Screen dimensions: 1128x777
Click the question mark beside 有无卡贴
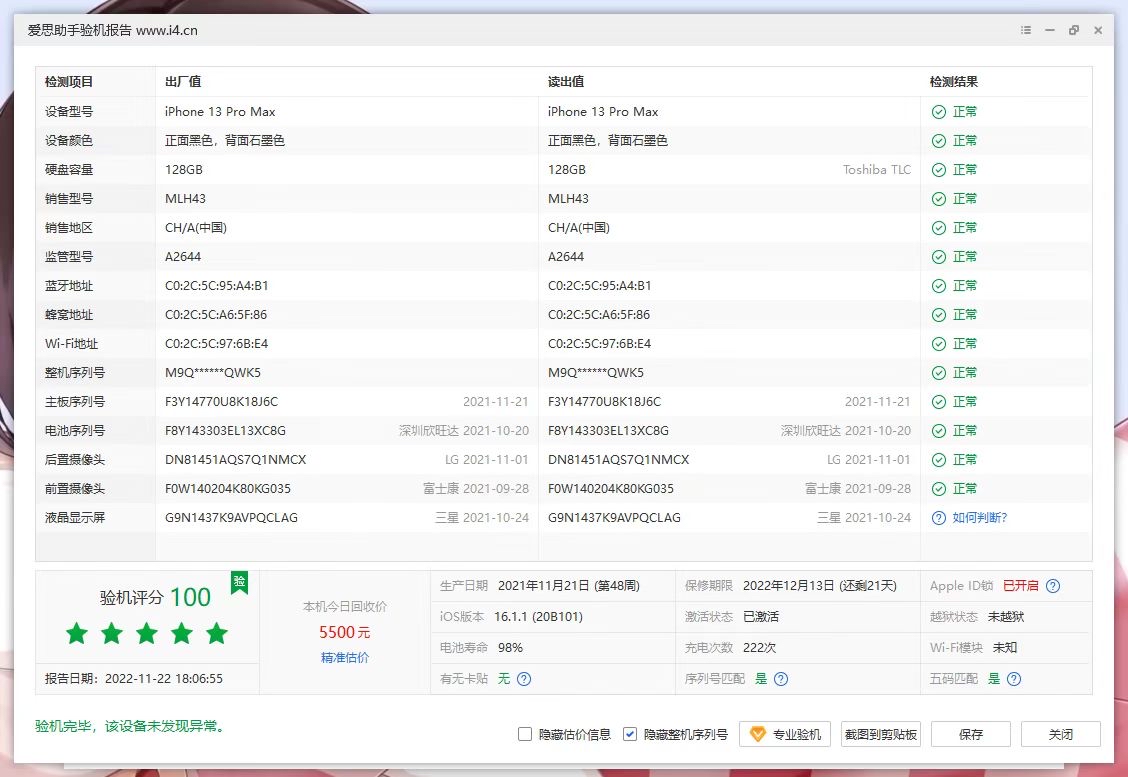[522, 678]
